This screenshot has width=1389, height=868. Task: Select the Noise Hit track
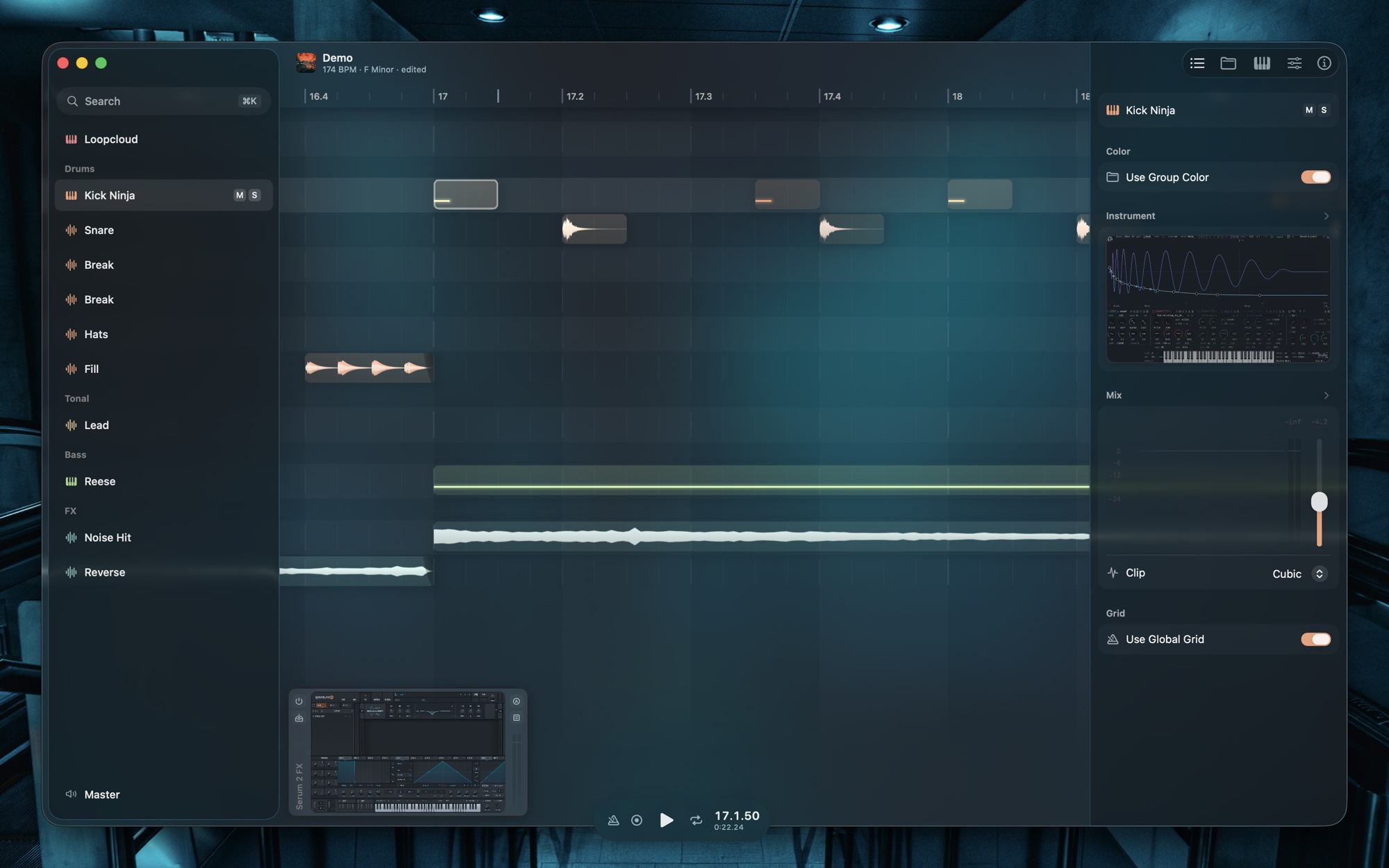(164, 537)
